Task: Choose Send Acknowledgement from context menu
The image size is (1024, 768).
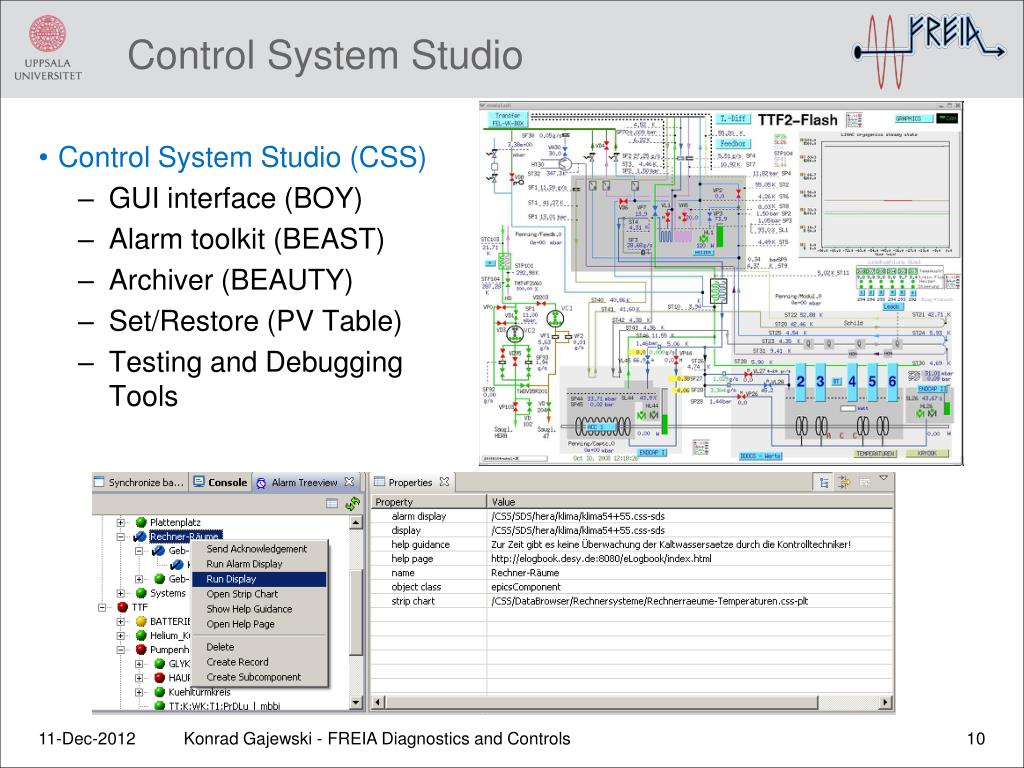Action: pyautogui.click(x=257, y=549)
